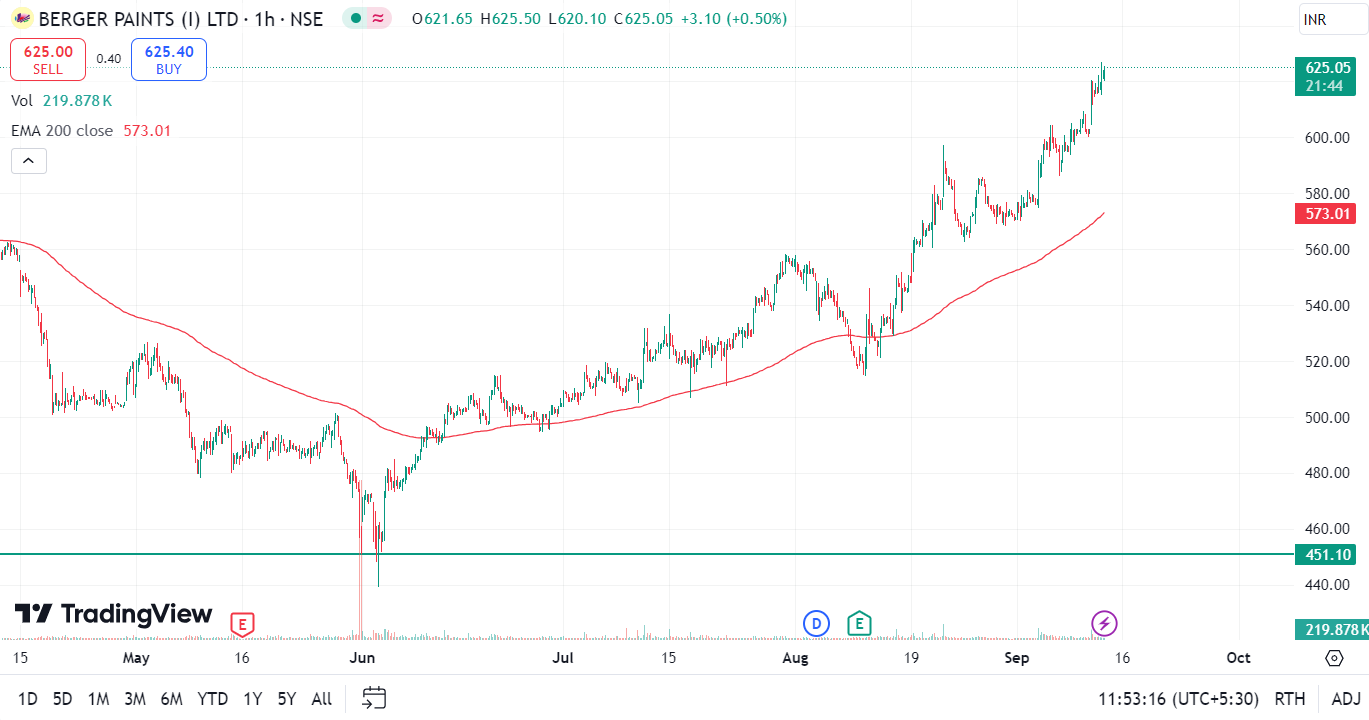The width and height of the screenshot is (1369, 720).
Task: Open the timezone 11:53:16 (UTC+5:30) menu
Action: (x=1180, y=699)
